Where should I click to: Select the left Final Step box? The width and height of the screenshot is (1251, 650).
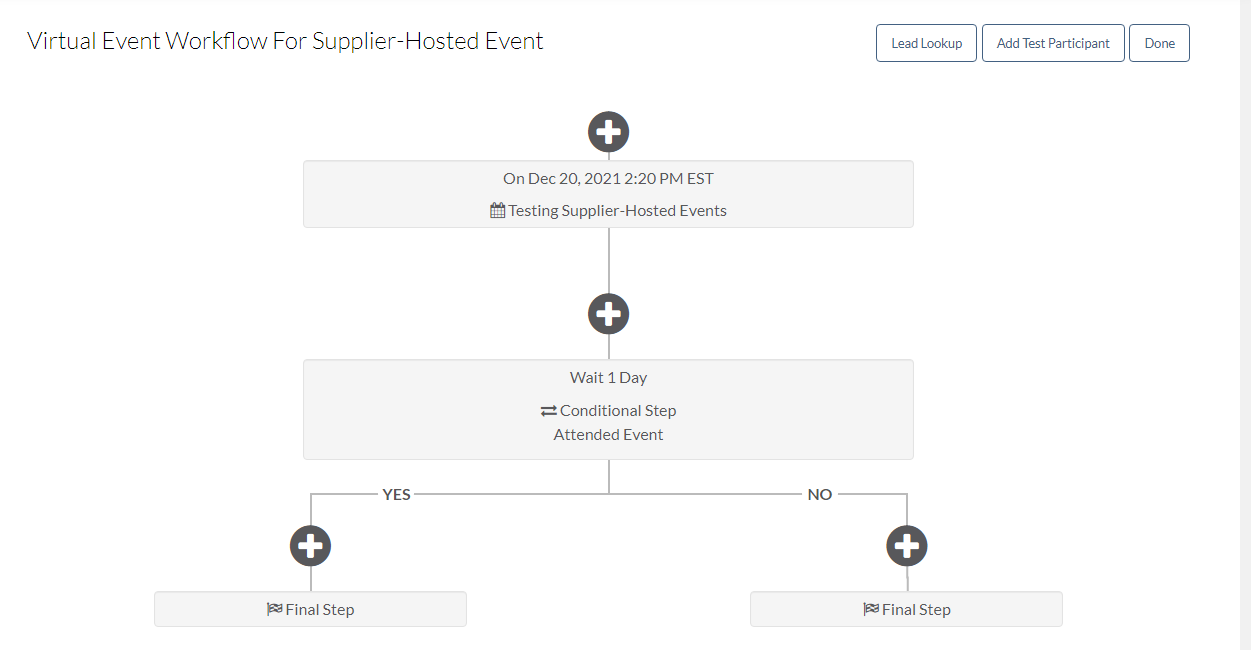point(310,608)
